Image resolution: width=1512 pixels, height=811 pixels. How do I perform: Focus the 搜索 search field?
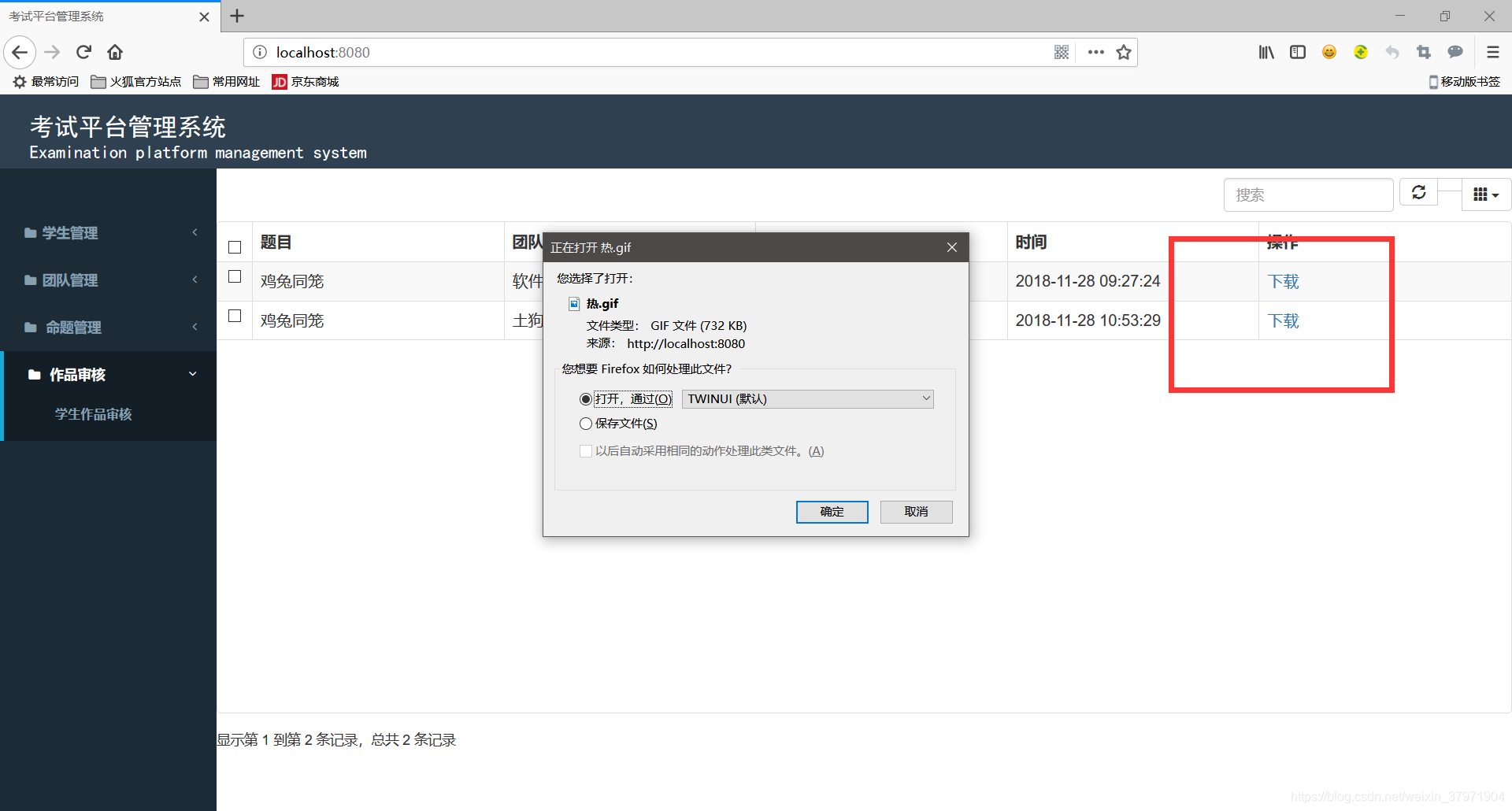1308,194
